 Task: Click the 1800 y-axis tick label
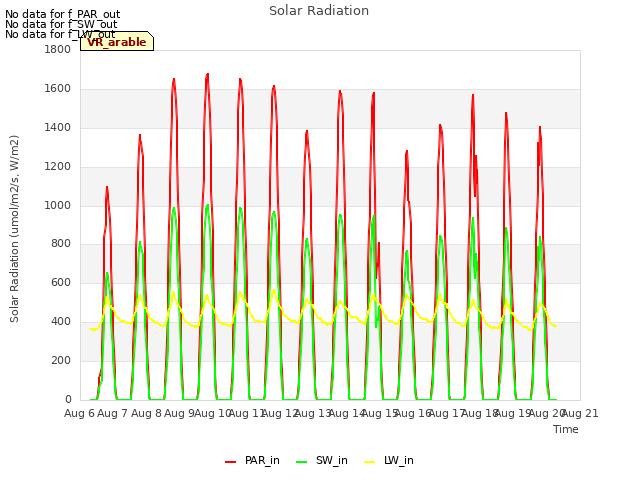tap(58, 49)
